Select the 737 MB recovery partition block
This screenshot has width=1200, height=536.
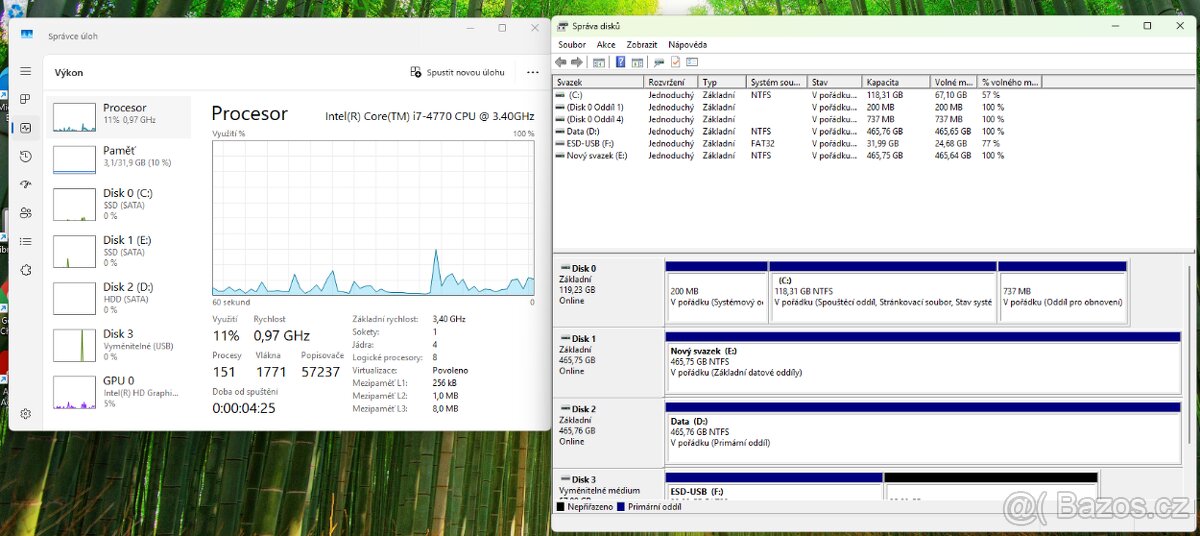1063,292
